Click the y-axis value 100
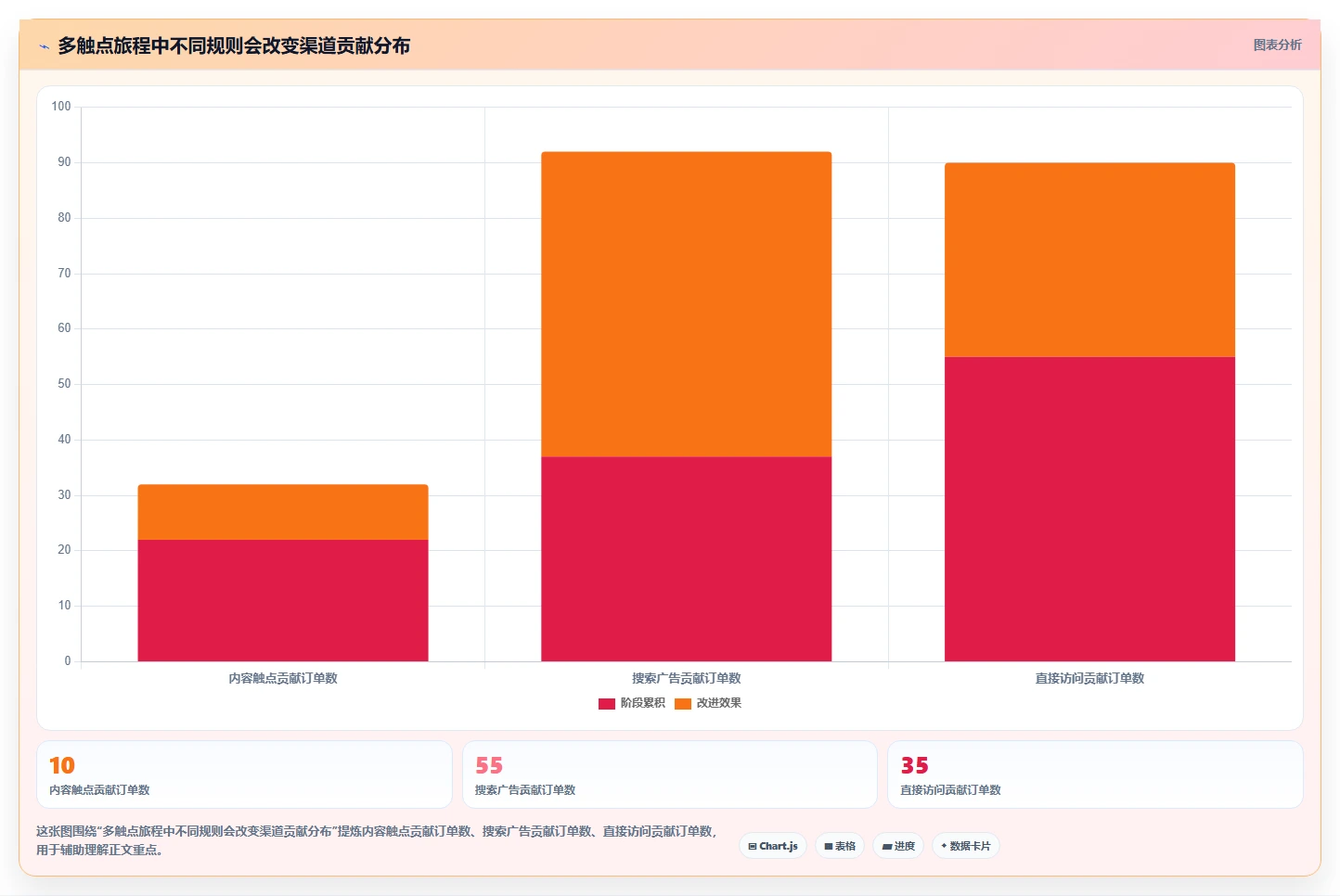This screenshot has width=1340, height=896. 61,107
